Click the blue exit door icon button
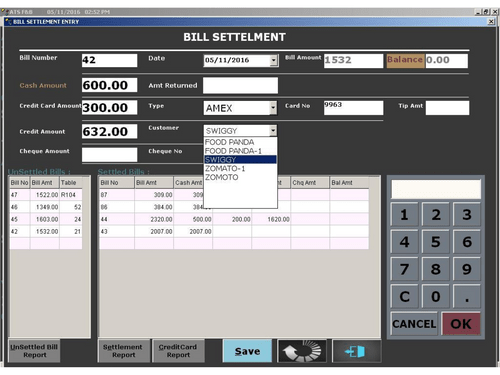This screenshot has width=500, height=375. (x=357, y=351)
